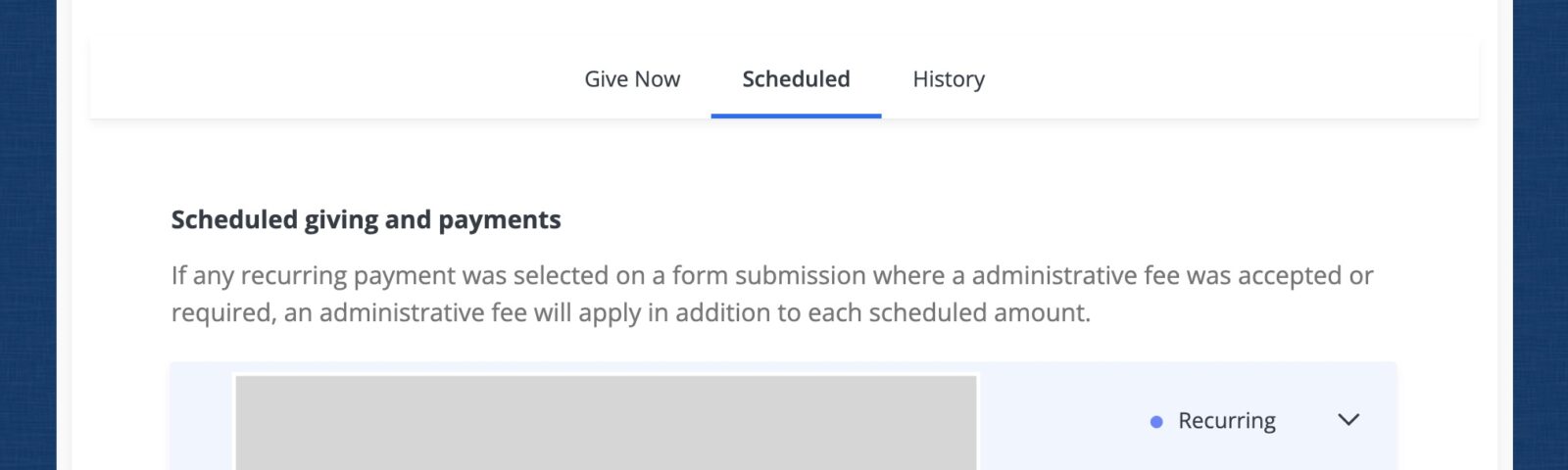The height and width of the screenshot is (470, 1568).
Task: Click the administrative fee description paragraph
Action: coord(772,294)
